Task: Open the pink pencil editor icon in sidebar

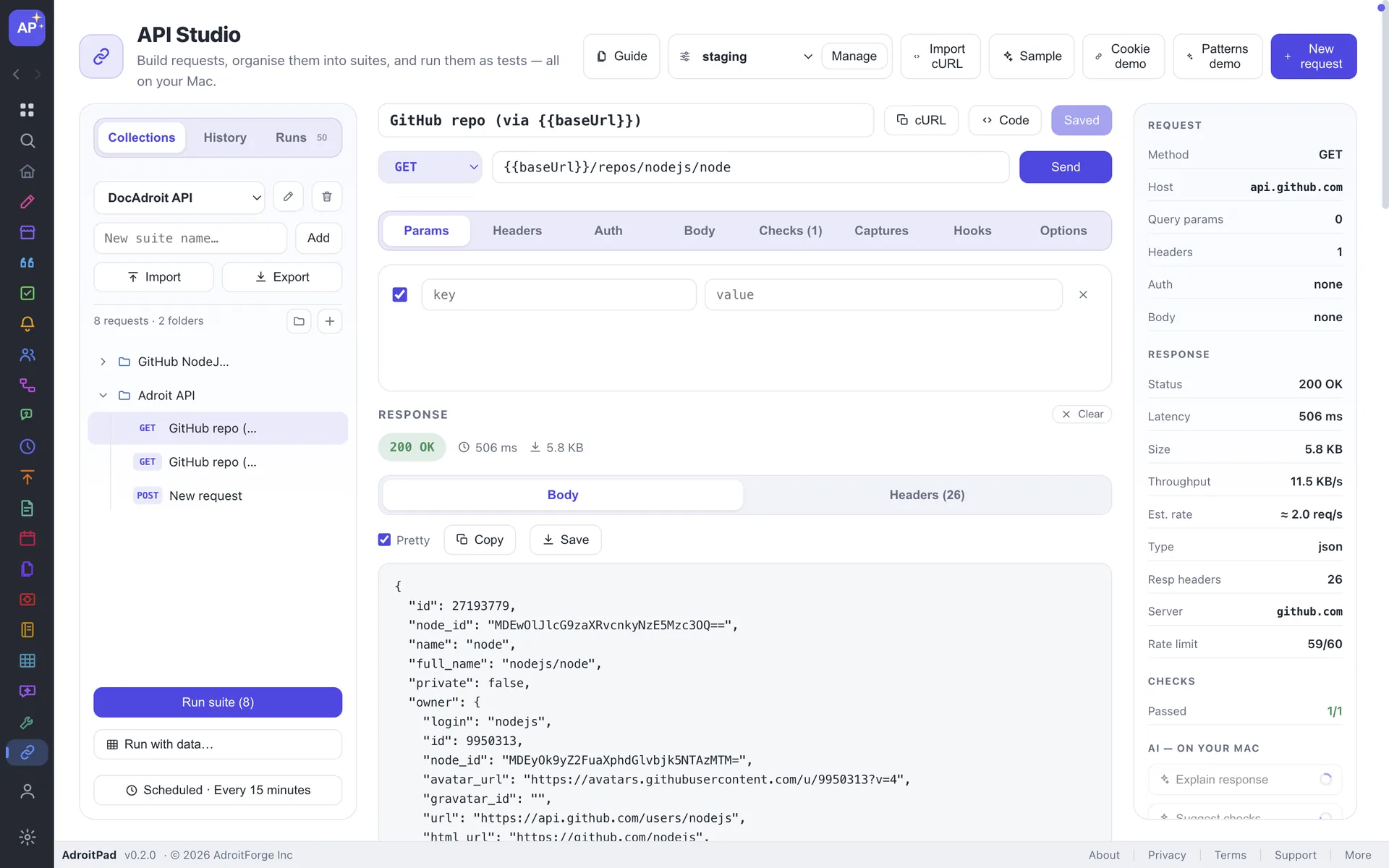Action: click(x=27, y=202)
